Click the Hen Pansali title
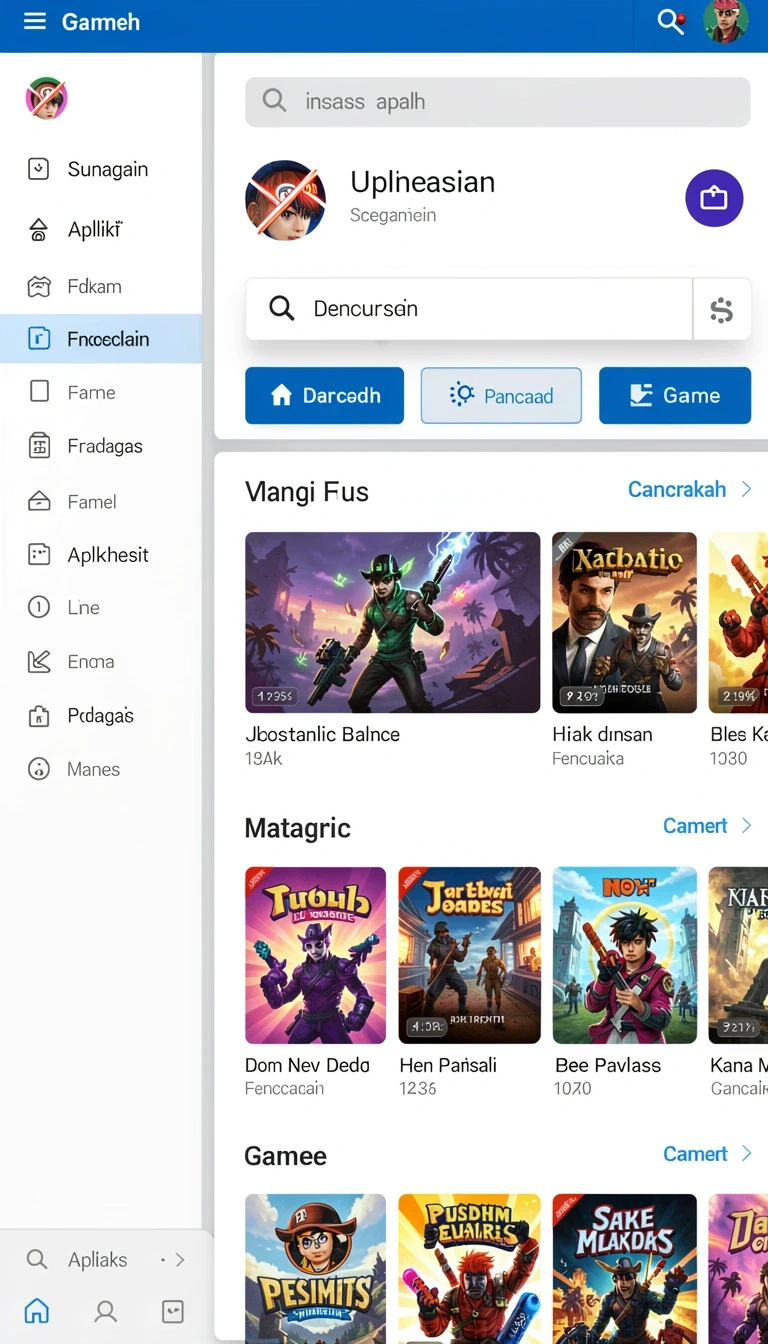 pyautogui.click(x=448, y=1065)
